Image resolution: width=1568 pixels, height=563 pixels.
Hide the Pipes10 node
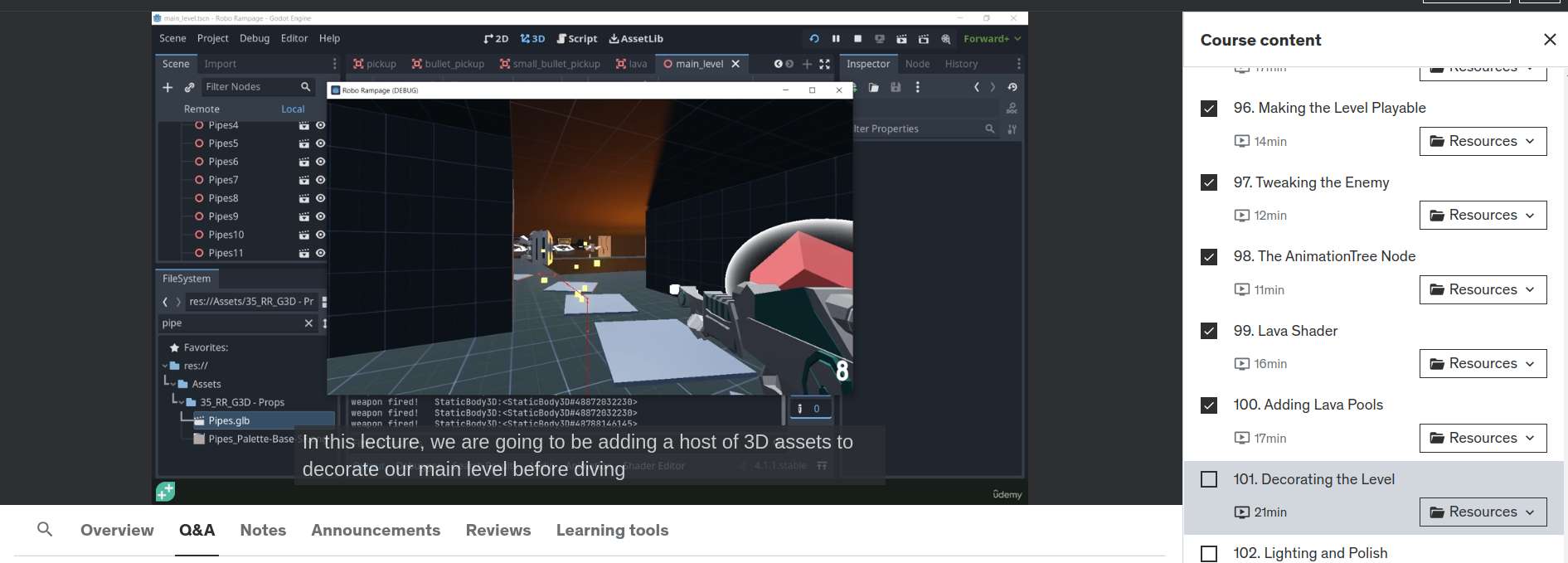320,235
